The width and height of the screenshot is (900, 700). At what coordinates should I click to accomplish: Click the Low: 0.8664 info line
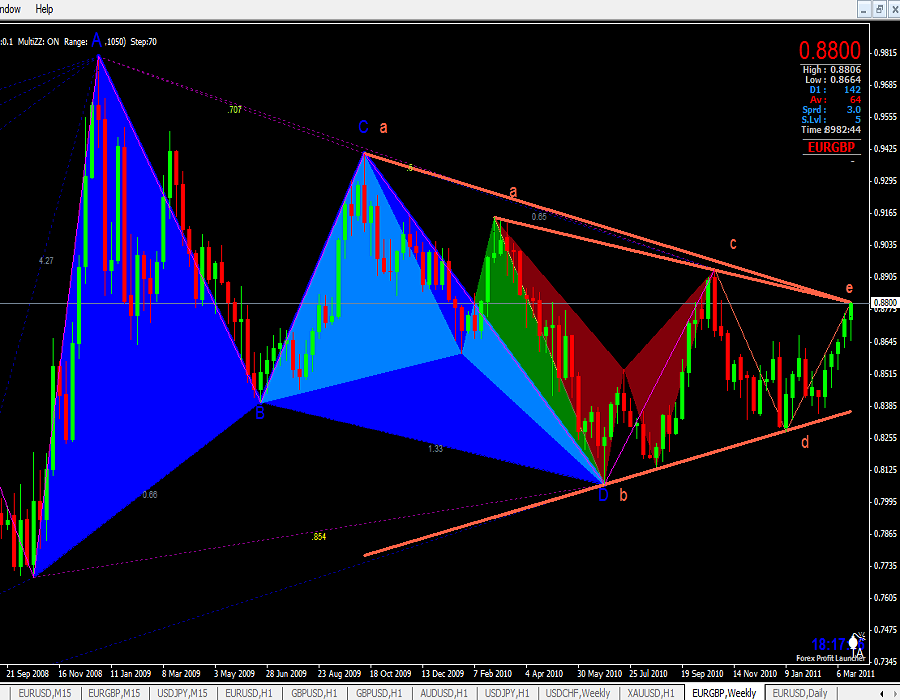832,80
